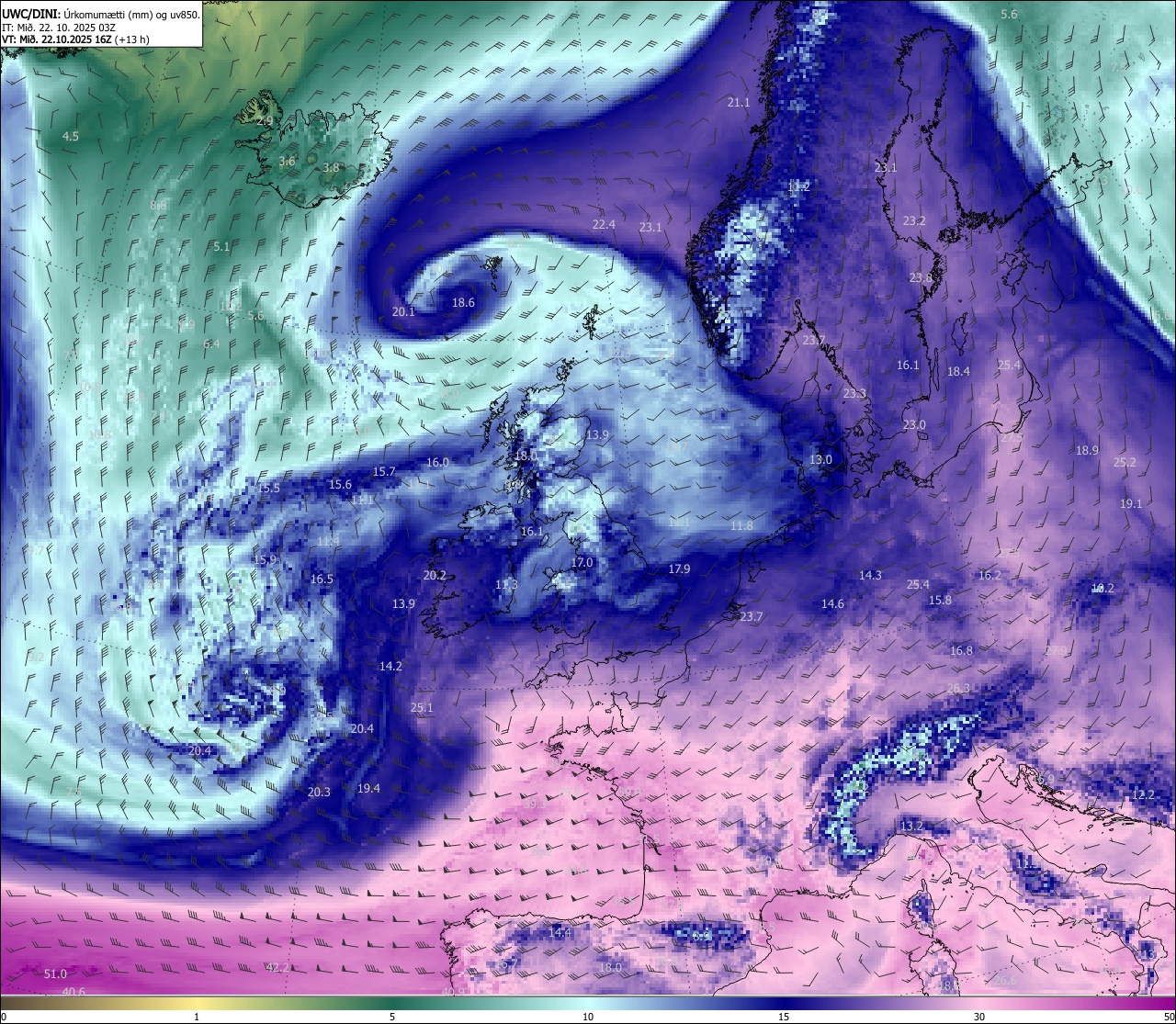
Task: Click the 51.0 value on the map
Action: (55, 973)
